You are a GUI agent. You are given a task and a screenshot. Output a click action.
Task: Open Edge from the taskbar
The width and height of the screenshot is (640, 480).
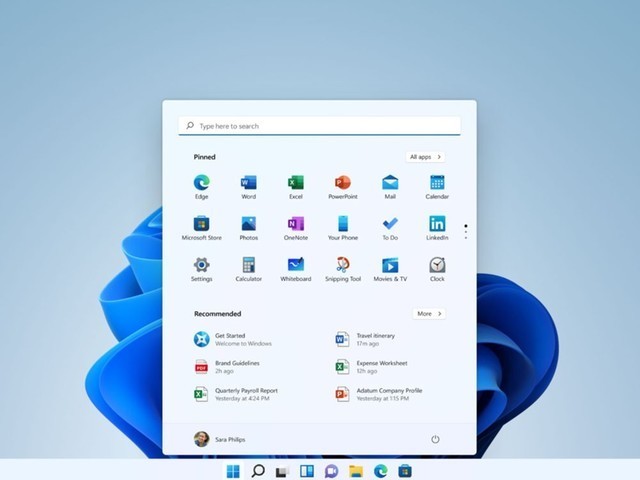[380, 471]
